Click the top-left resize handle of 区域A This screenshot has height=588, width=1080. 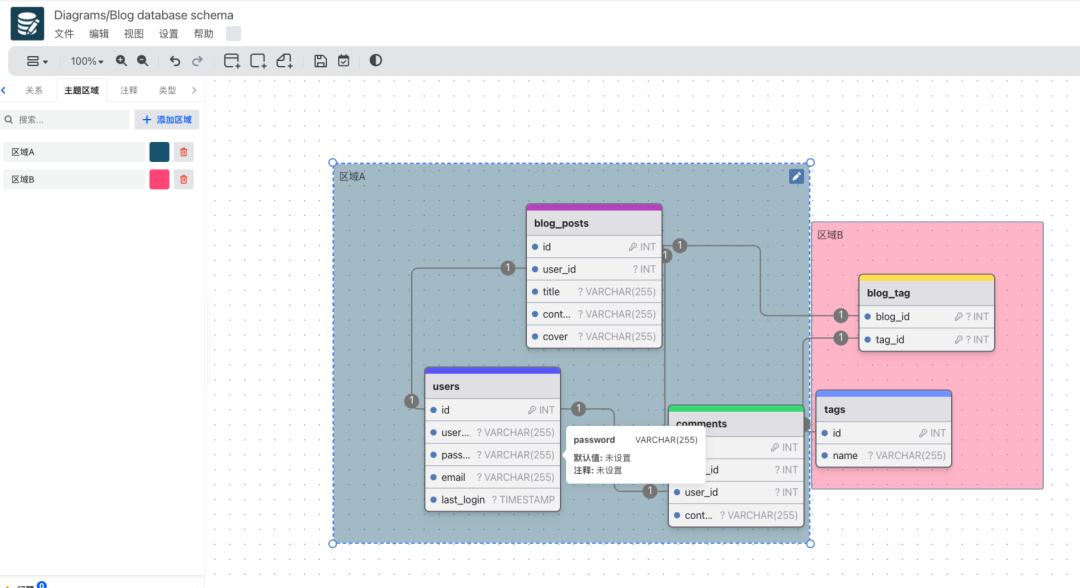tap(333, 163)
